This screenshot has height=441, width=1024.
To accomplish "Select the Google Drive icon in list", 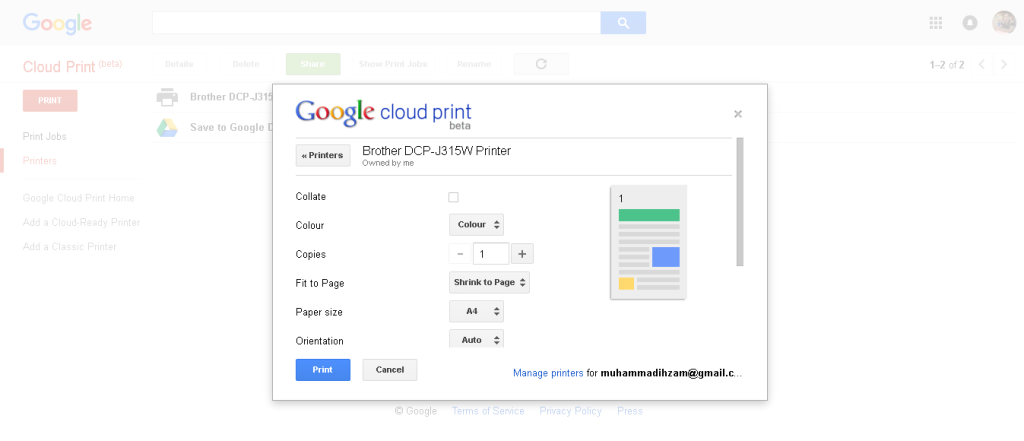I will point(167,127).
